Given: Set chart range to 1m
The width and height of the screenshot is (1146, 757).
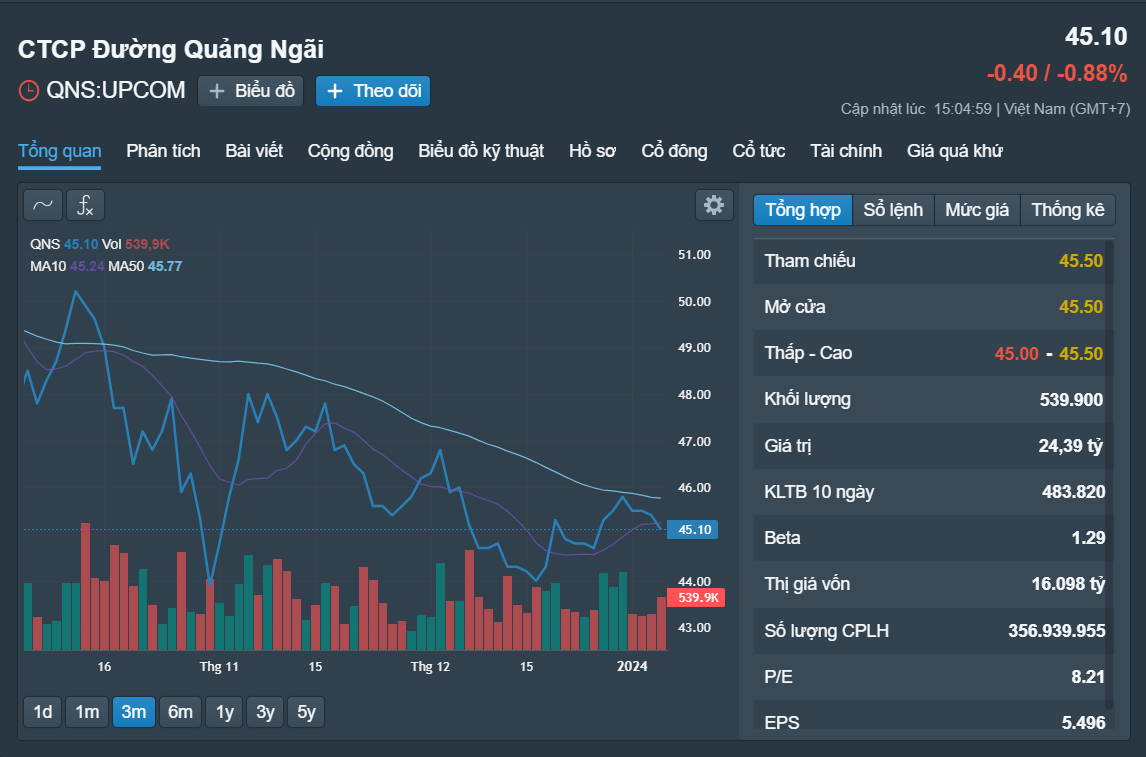Looking at the screenshot, I should 87,712.
